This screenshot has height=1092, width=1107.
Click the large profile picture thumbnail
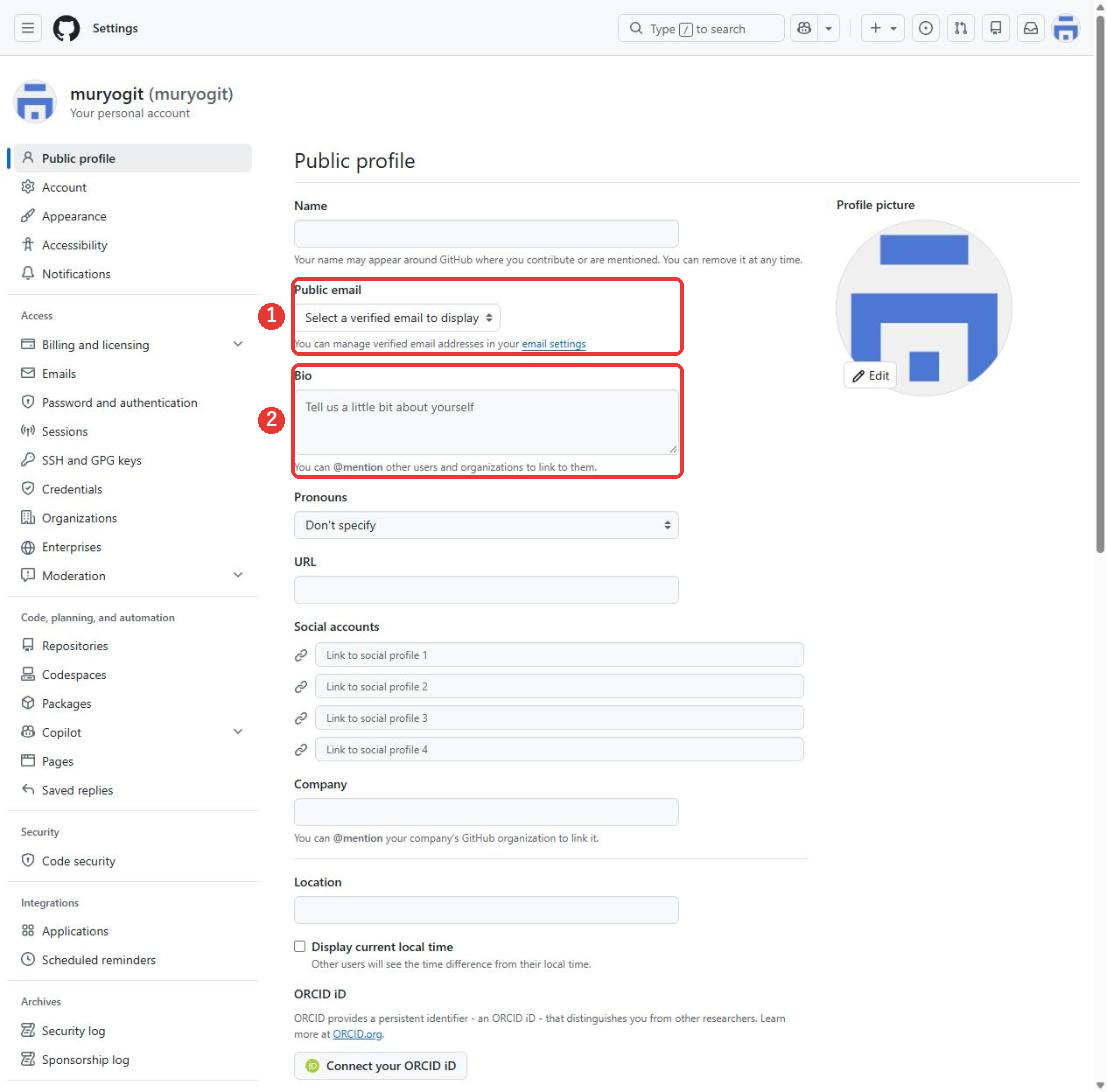[923, 308]
